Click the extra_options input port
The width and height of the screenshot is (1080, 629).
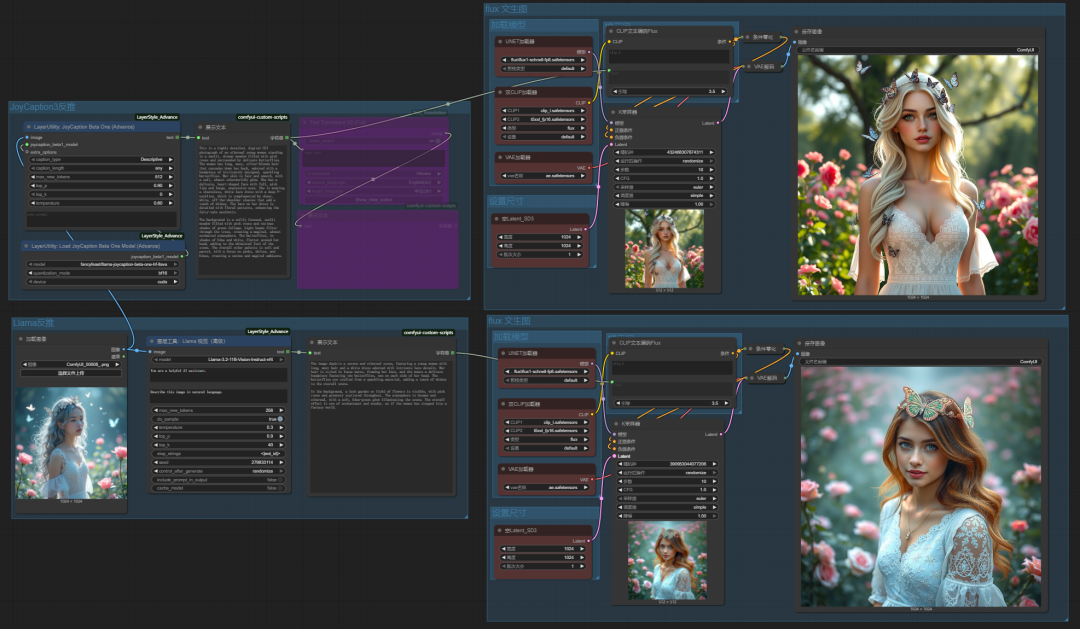pos(28,152)
